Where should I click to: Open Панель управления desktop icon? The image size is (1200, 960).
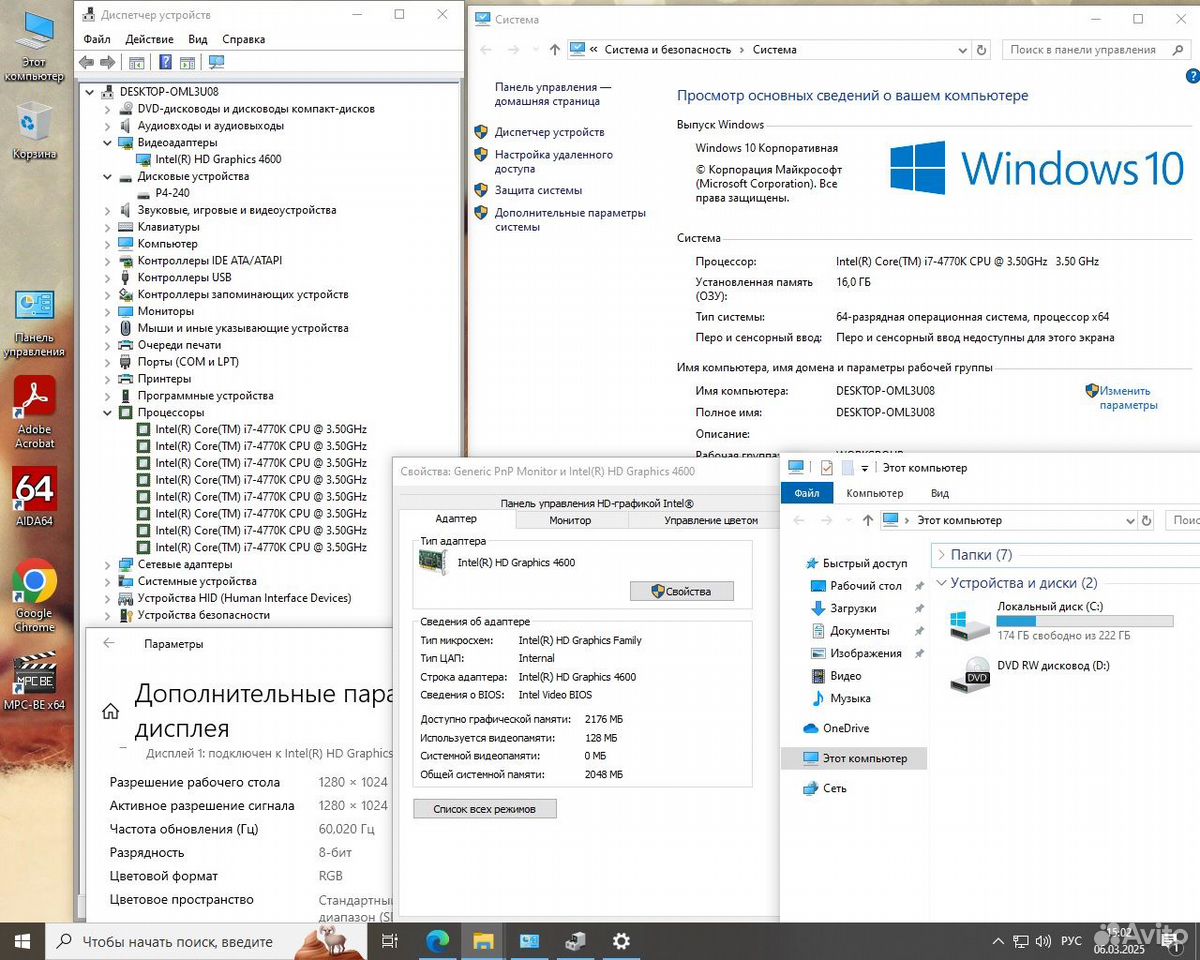coord(35,322)
